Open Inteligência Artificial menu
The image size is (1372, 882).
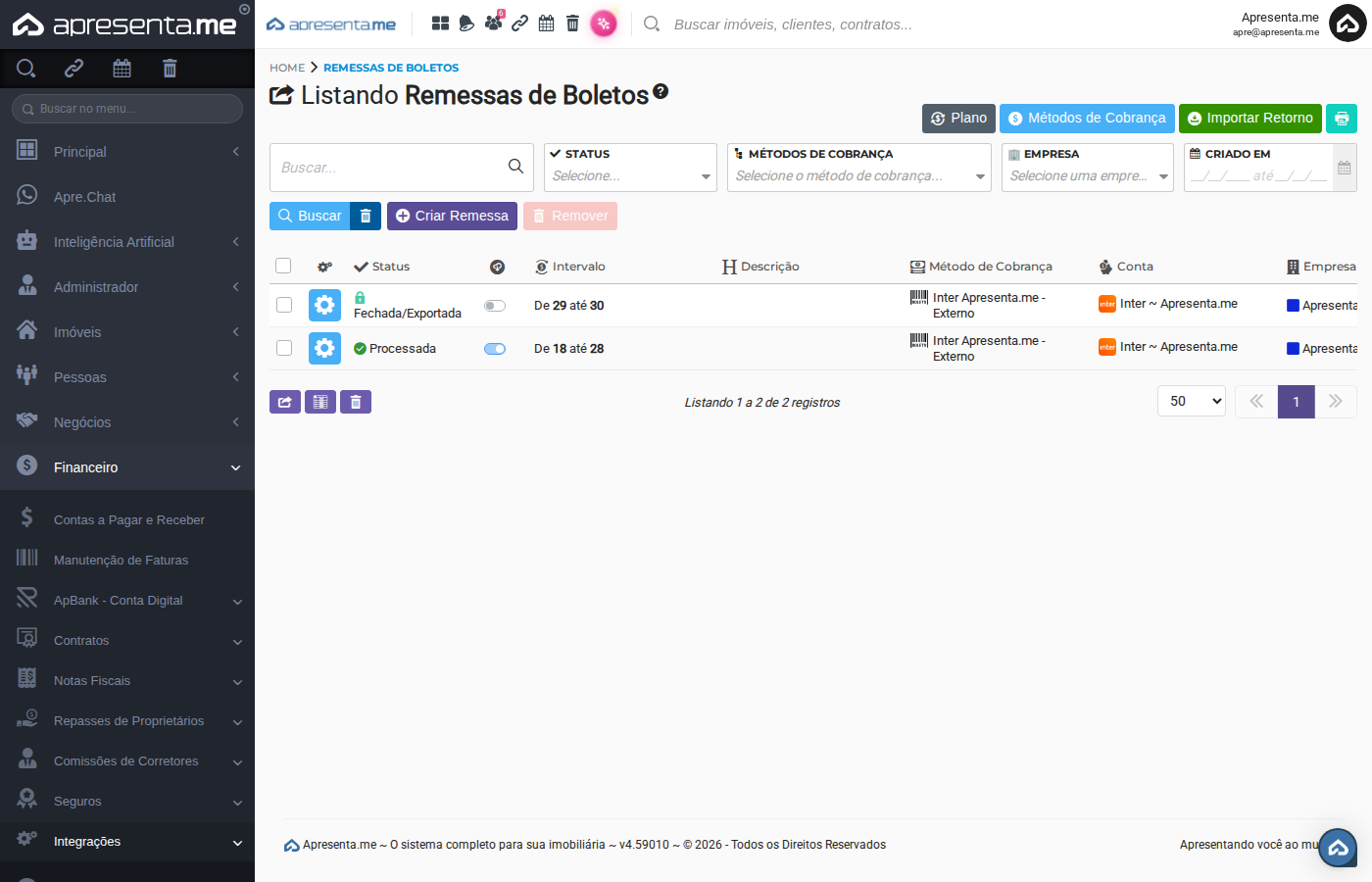pyautogui.click(x=127, y=242)
